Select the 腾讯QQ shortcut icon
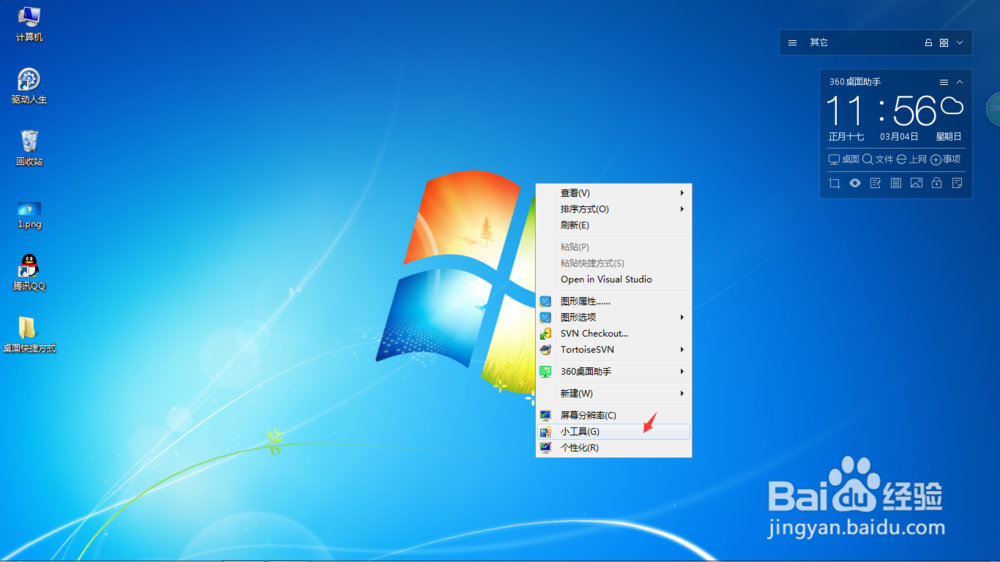This screenshot has height=562, width=1000. (29, 272)
